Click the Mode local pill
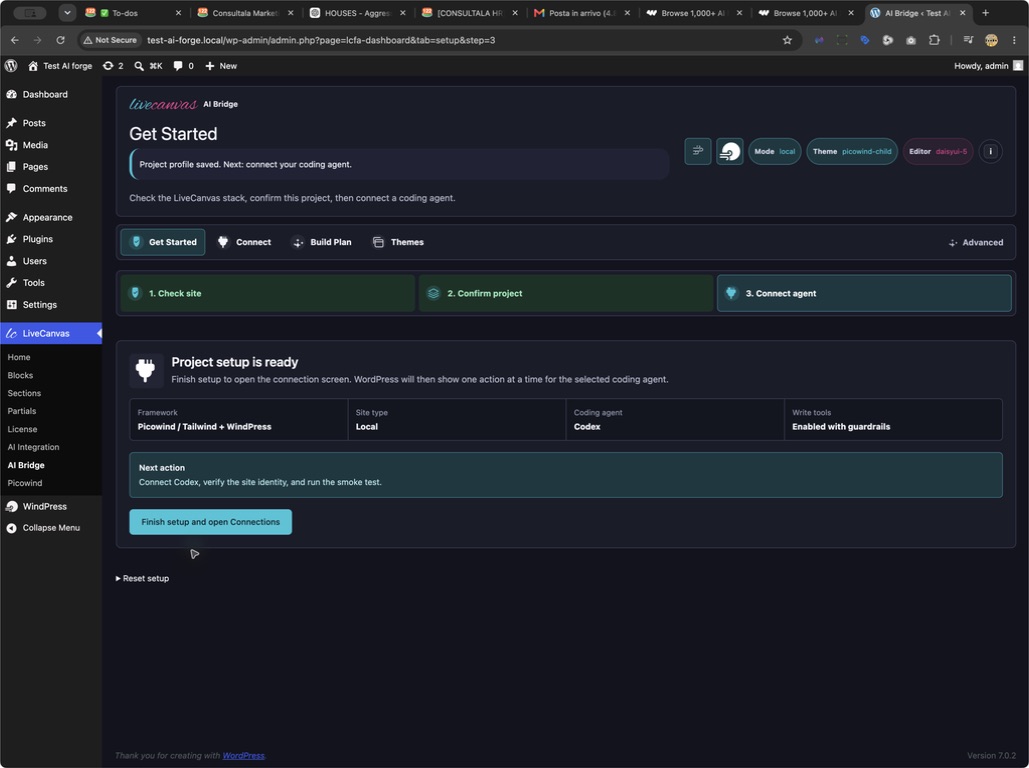1029x768 pixels. pyautogui.click(x=774, y=151)
